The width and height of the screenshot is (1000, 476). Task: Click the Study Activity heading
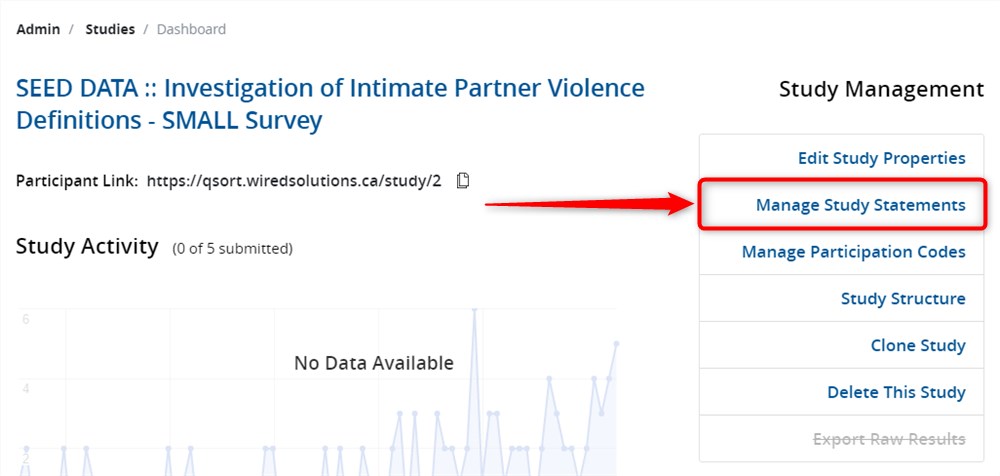[87, 246]
